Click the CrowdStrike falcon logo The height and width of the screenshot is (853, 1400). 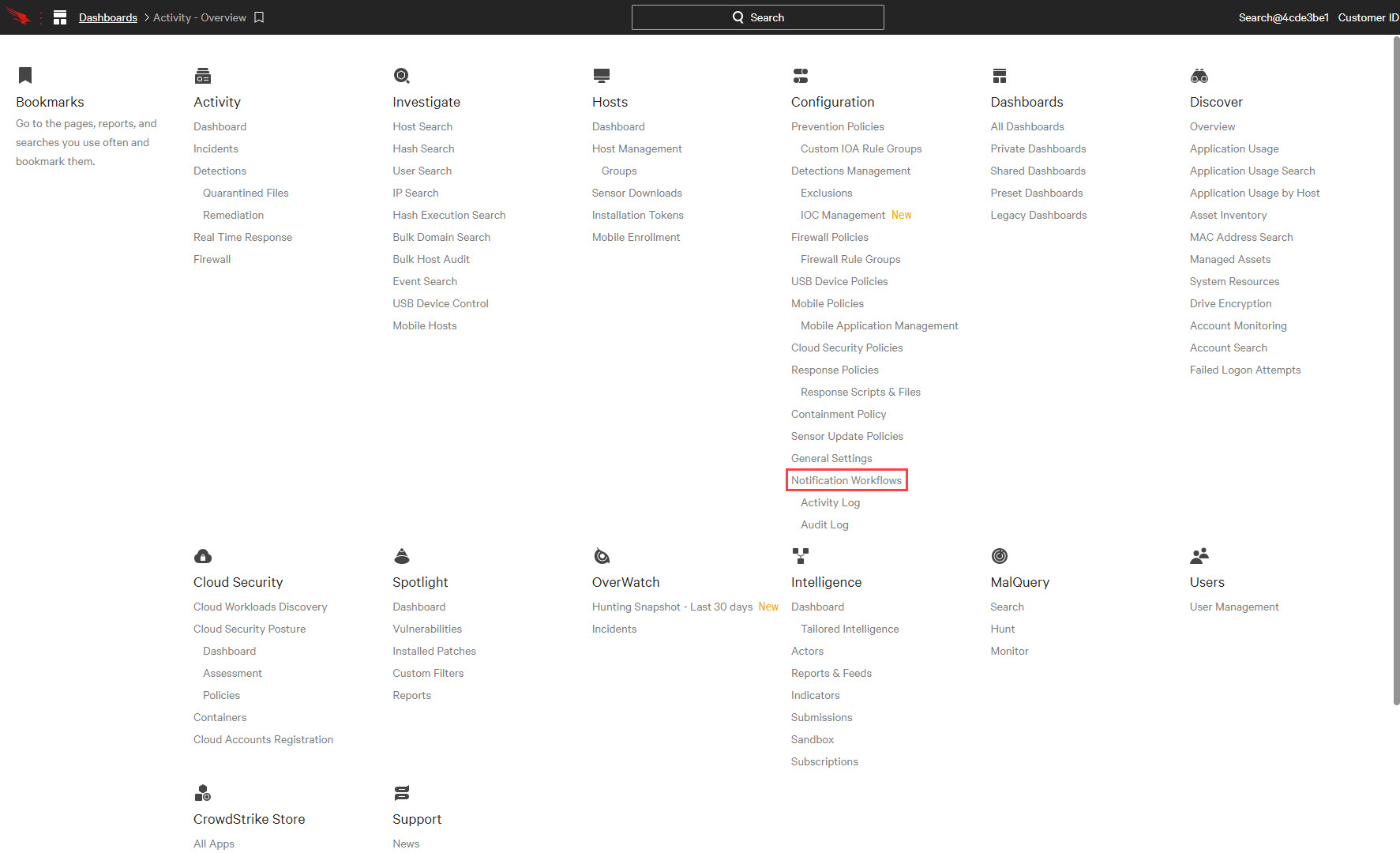pos(17,17)
